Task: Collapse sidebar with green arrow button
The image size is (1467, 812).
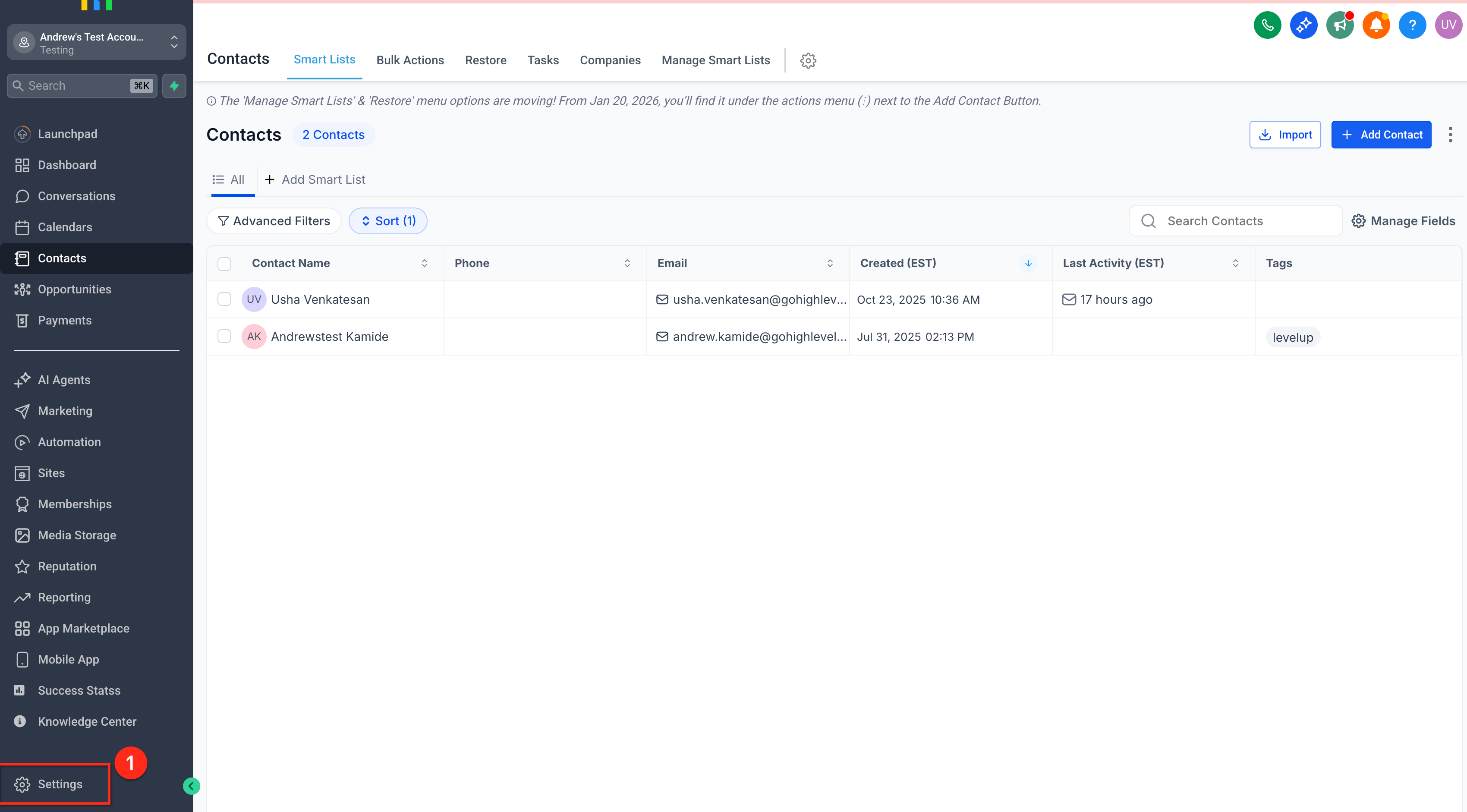Action: [191, 786]
